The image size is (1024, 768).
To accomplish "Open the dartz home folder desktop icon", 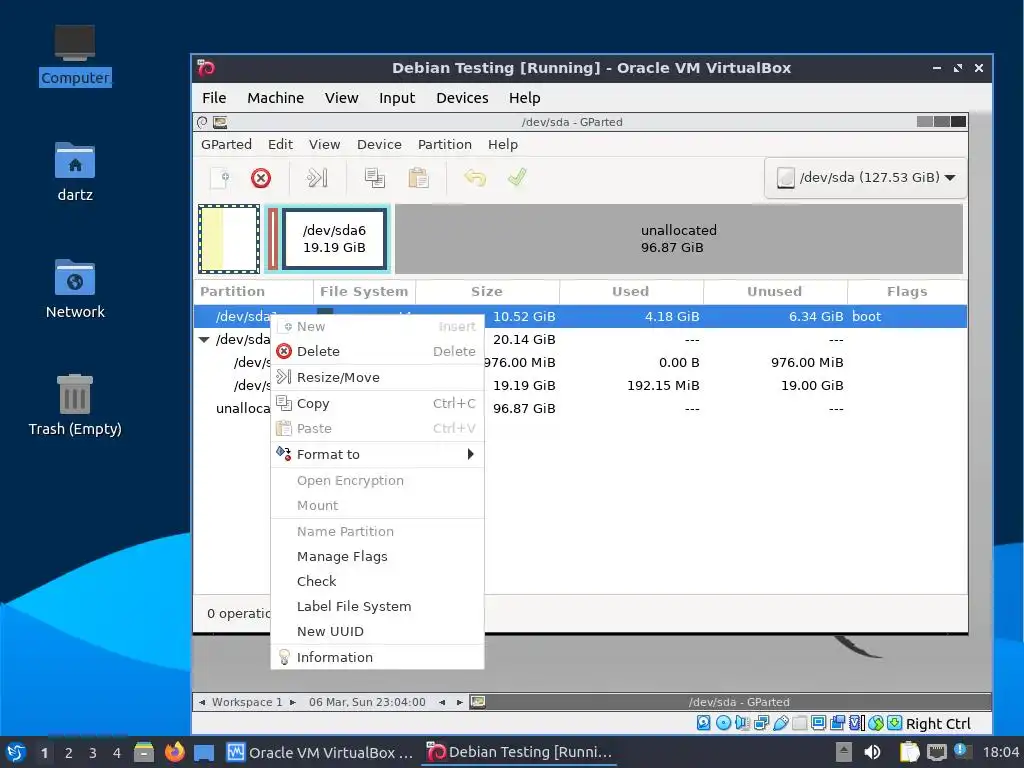I will [74, 171].
